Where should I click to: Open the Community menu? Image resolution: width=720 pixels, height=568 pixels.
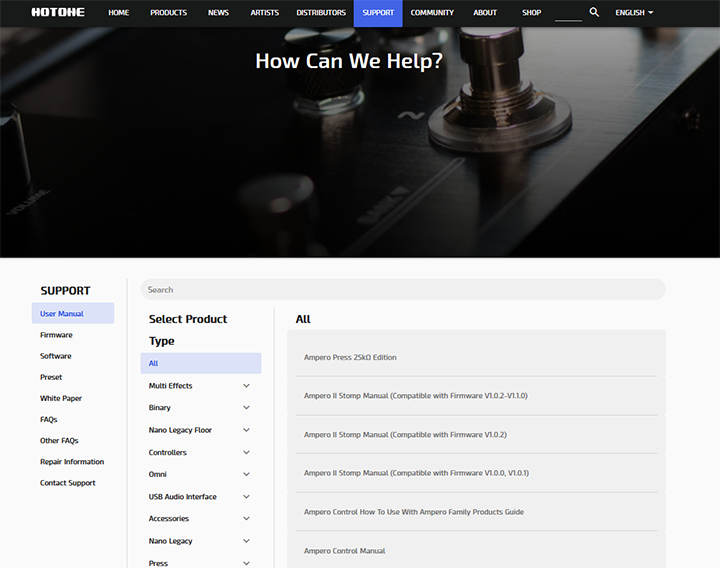point(432,13)
